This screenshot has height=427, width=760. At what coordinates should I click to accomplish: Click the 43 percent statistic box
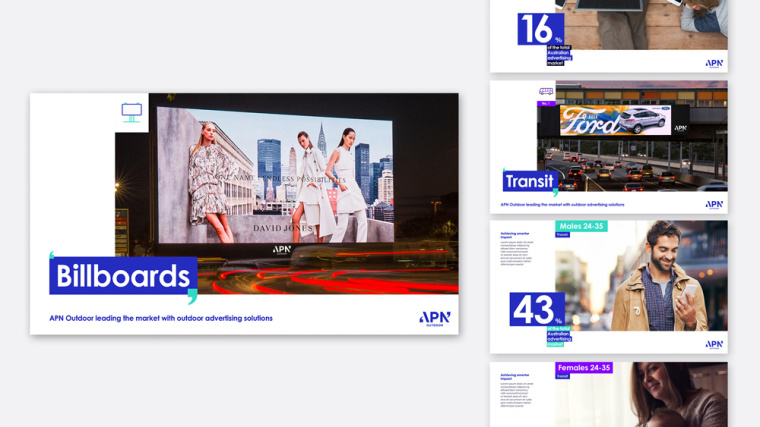point(537,309)
